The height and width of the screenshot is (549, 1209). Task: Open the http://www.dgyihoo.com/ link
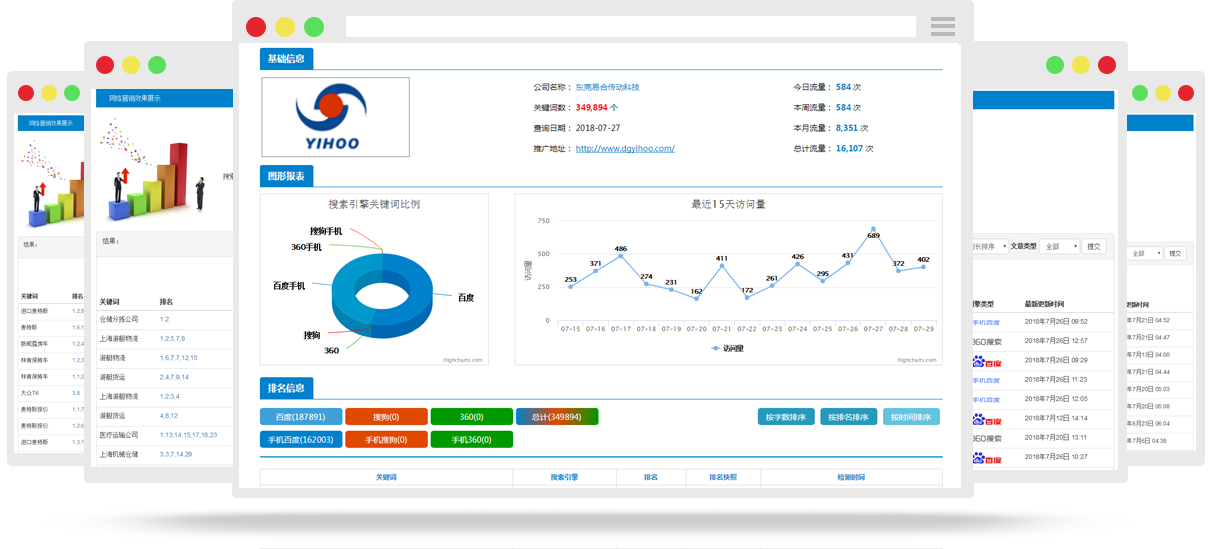pyautogui.click(x=625, y=148)
